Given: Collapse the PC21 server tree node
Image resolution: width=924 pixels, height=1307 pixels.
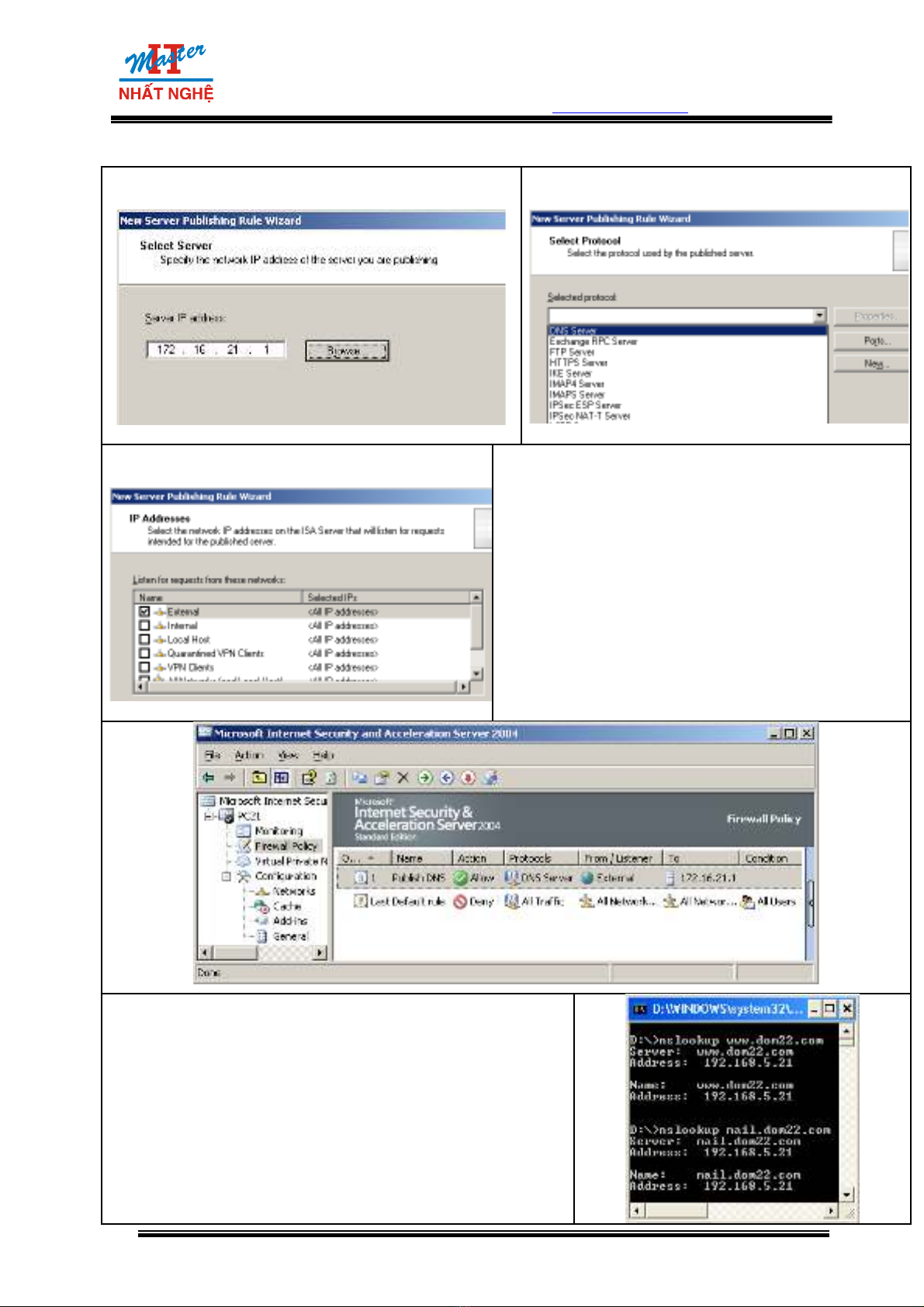Looking at the screenshot, I should [x=209, y=816].
